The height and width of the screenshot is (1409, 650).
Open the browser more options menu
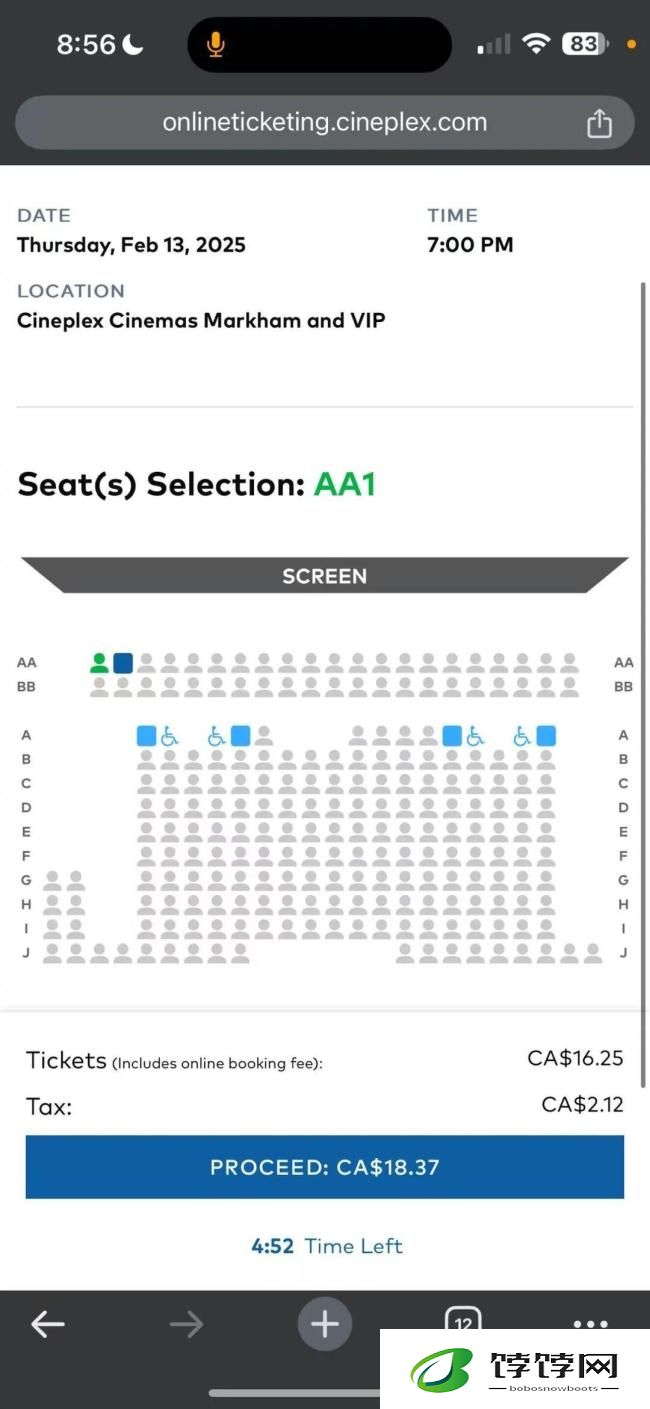coord(591,1323)
